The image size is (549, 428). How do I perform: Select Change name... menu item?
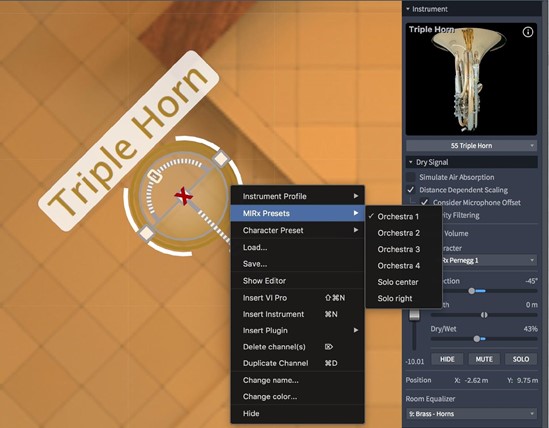tap(298, 380)
